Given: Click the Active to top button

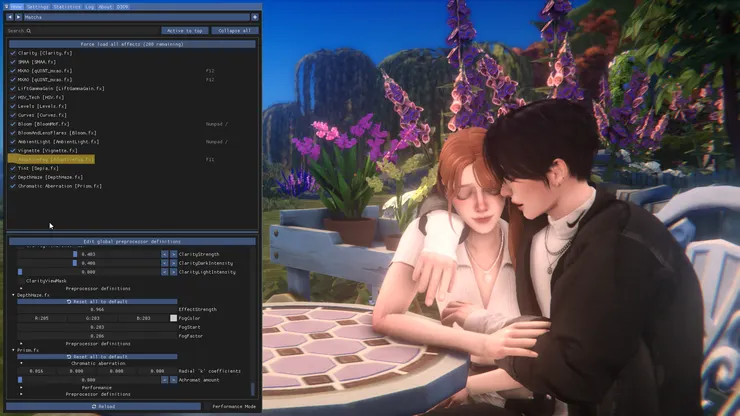Looking at the screenshot, I should coord(185,31).
